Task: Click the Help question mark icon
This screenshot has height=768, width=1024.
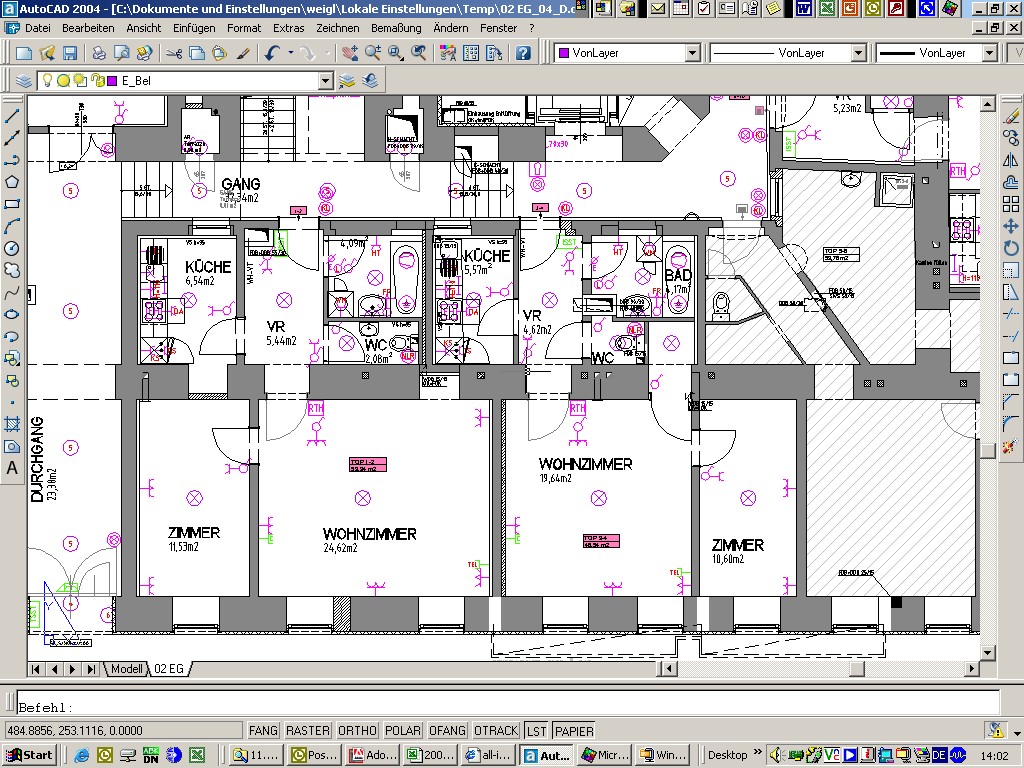Action: (x=522, y=52)
